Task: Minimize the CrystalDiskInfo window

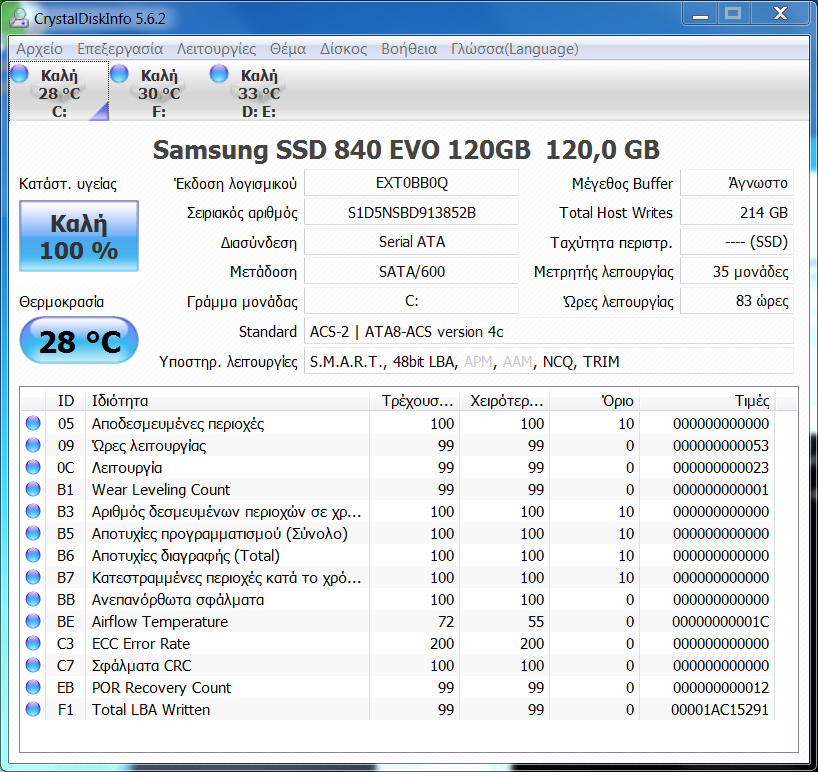Action: tap(700, 14)
